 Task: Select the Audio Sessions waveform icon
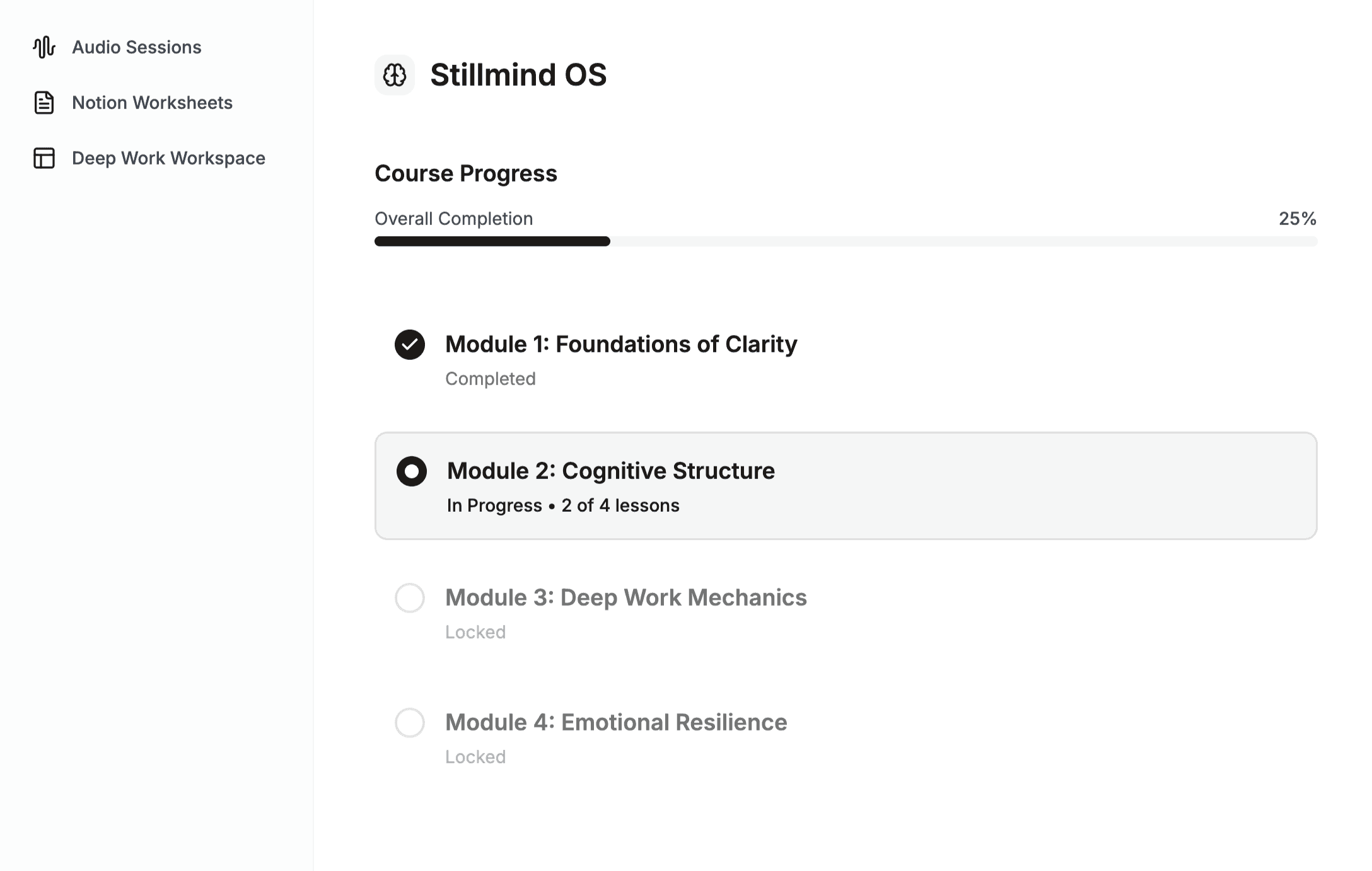44,47
